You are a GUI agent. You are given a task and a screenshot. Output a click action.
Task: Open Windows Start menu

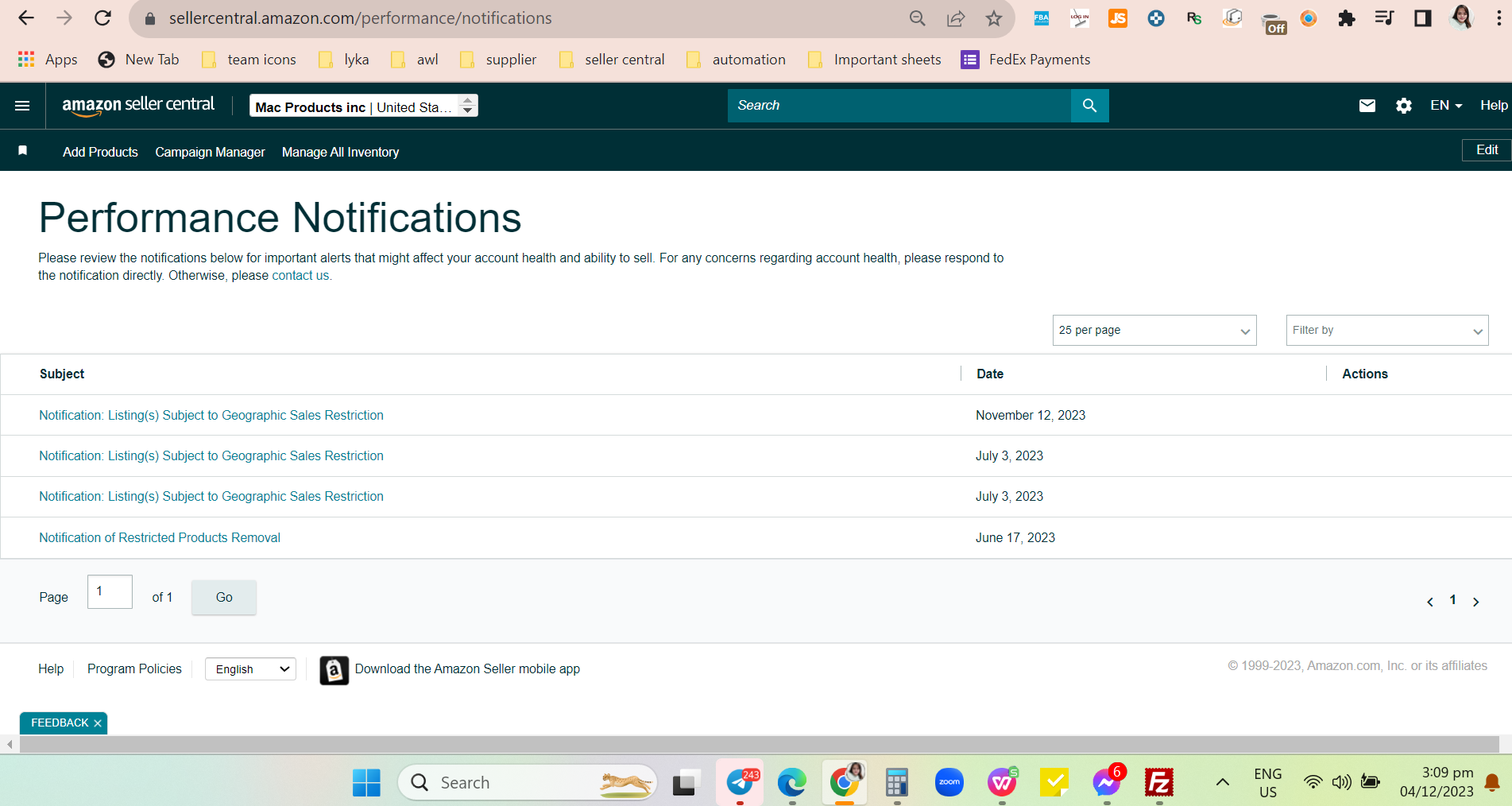point(366,783)
